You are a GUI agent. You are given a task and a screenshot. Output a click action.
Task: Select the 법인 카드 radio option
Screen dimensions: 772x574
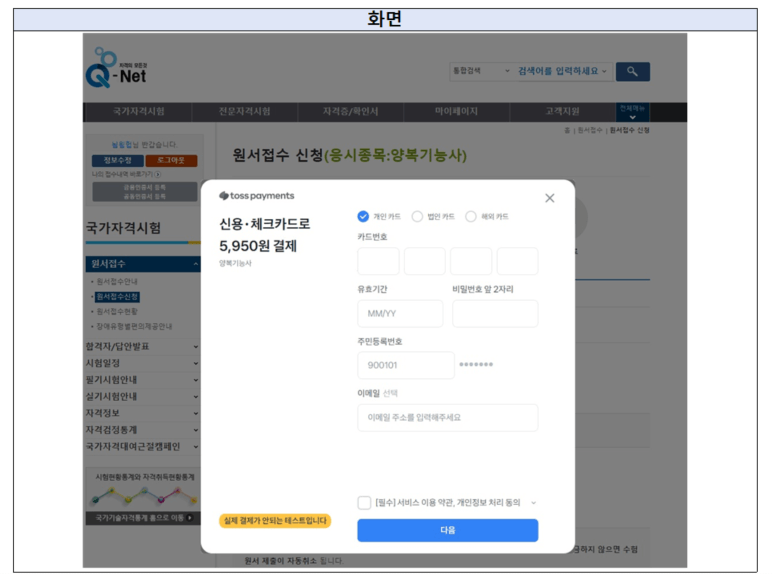tap(417, 217)
